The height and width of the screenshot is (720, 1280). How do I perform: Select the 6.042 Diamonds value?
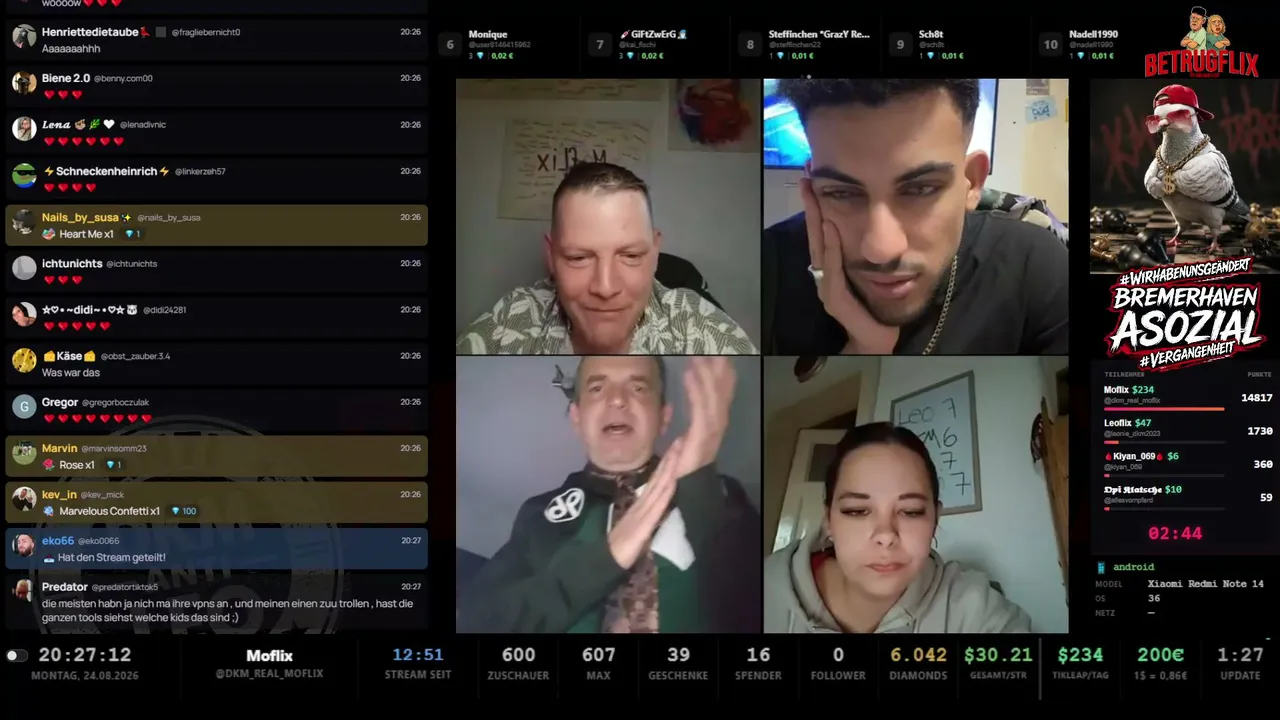(918, 655)
